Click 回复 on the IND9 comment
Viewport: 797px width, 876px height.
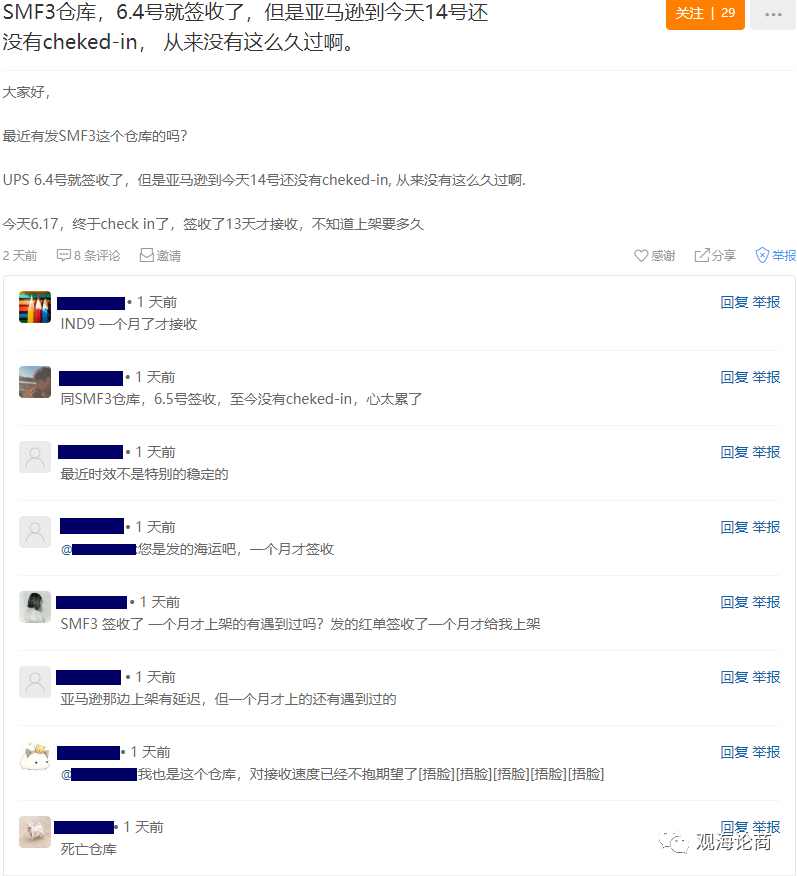click(734, 302)
